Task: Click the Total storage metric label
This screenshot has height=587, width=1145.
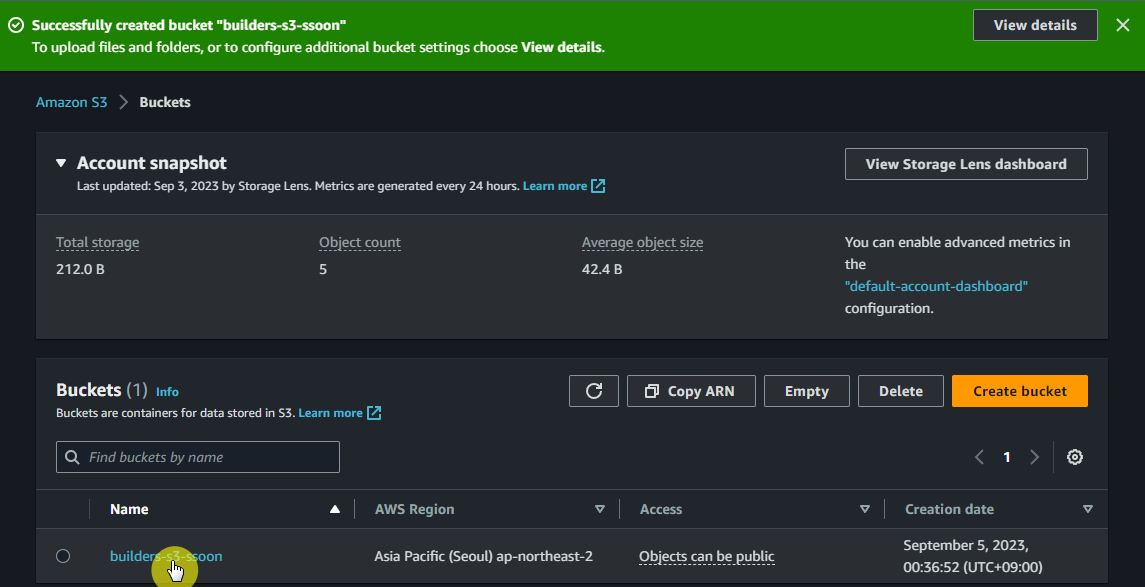Action: click(x=97, y=242)
